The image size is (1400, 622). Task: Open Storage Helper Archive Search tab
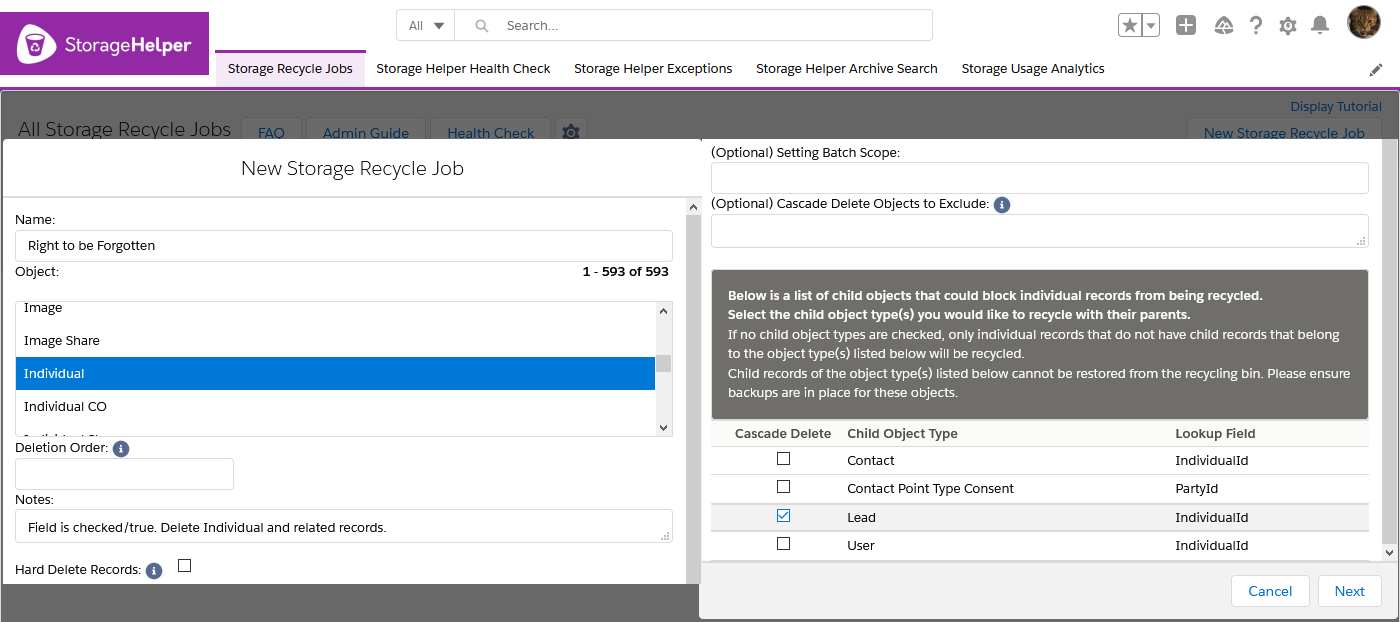click(x=847, y=69)
